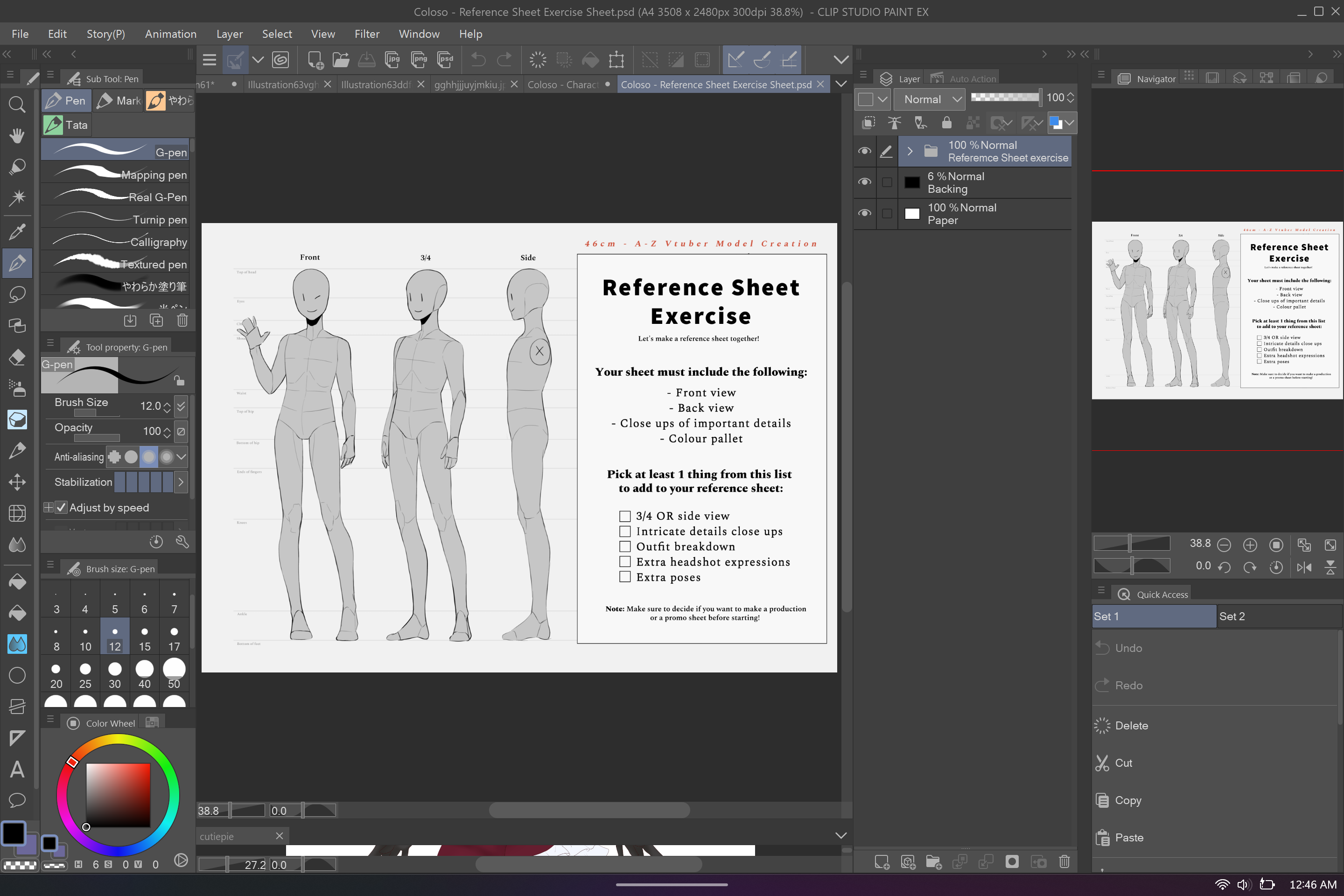
Task: Create a new layer folder
Action: point(934,861)
